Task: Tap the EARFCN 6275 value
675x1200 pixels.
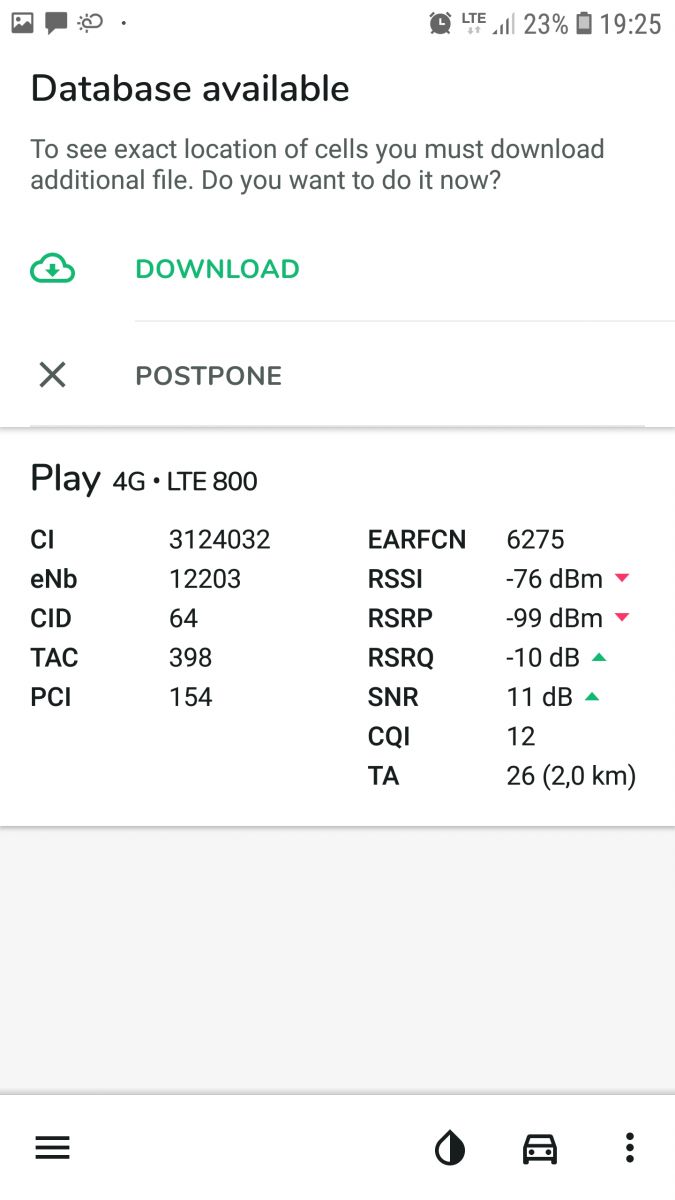Action: point(536,540)
